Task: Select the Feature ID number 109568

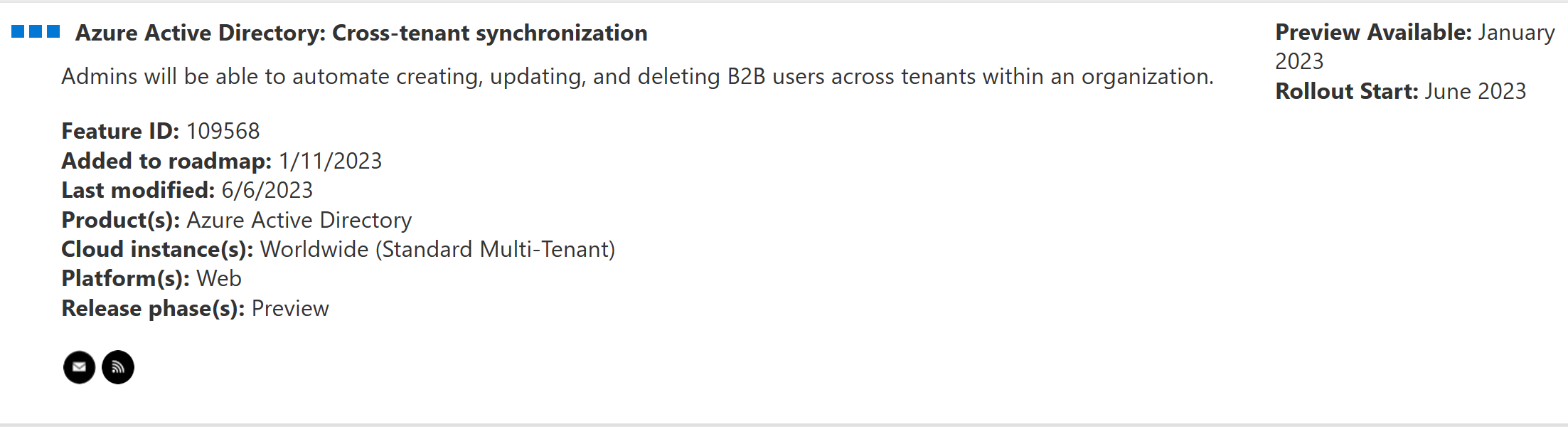Action: pos(223,131)
